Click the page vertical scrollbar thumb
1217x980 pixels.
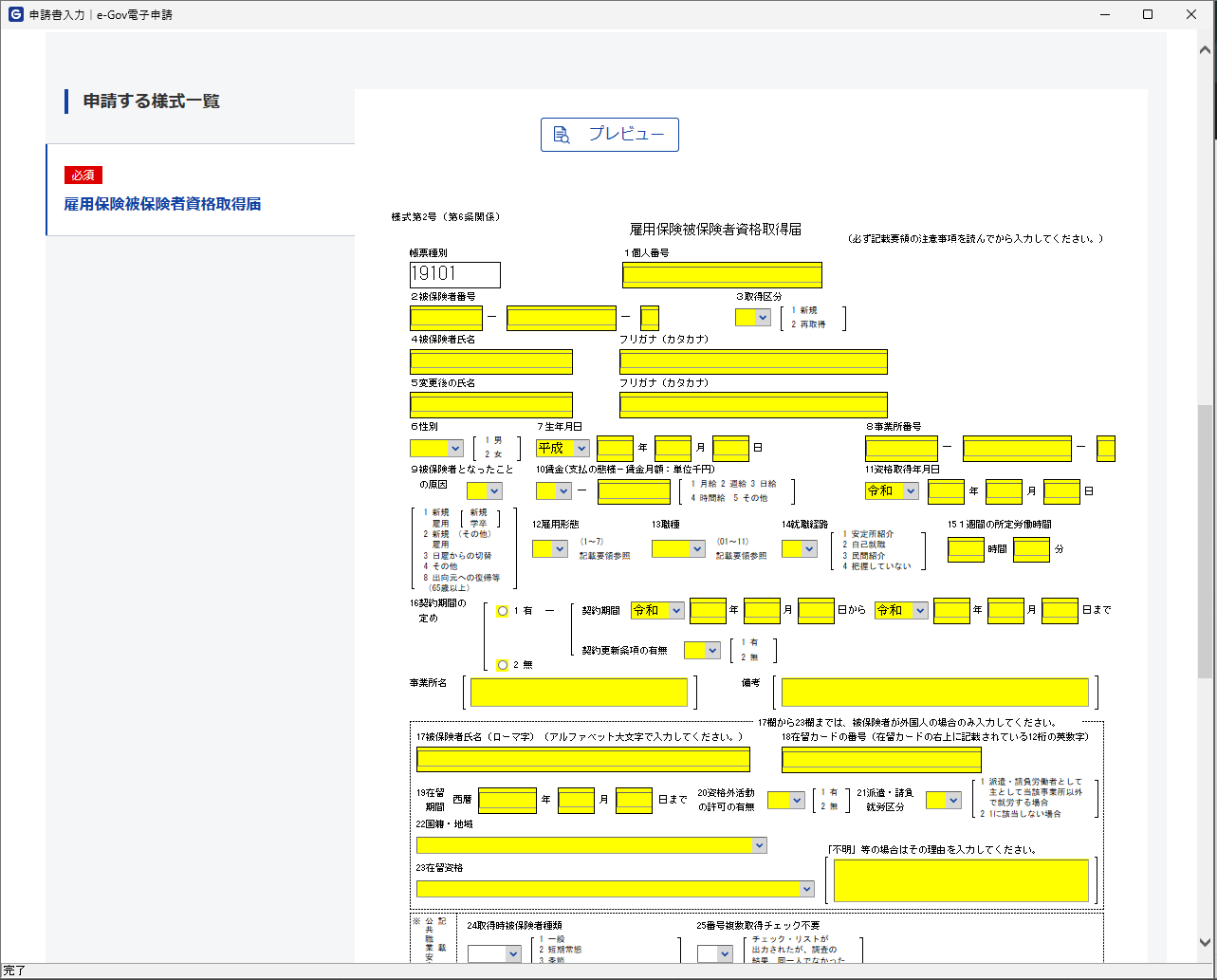[1205, 541]
